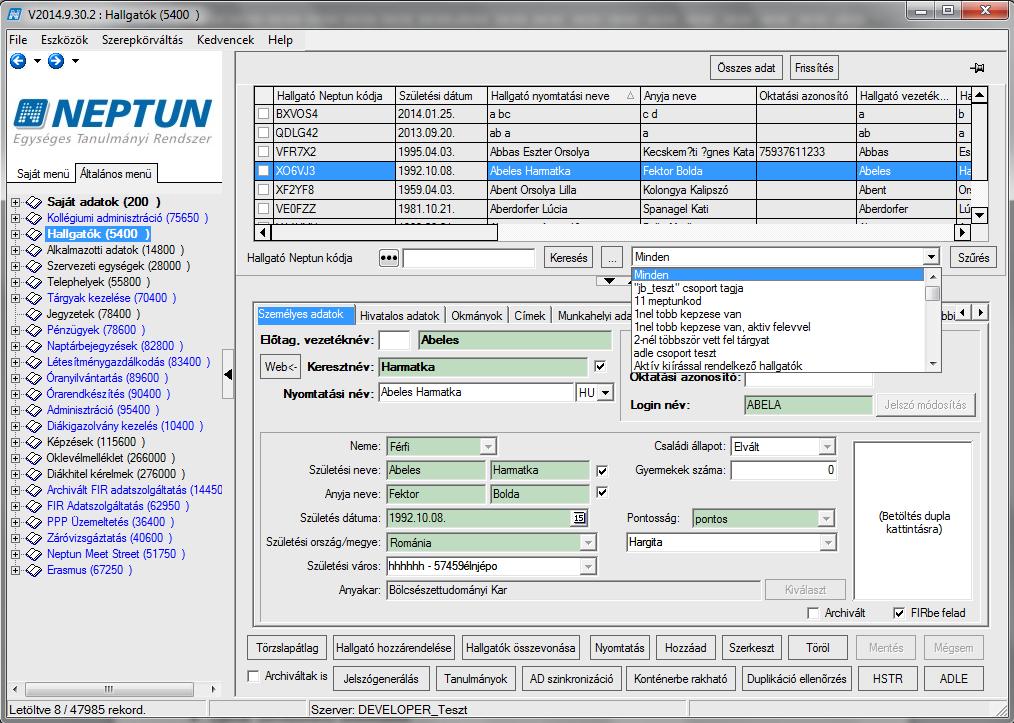Click the Pénzügyek tree book icon
Image resolution: width=1014 pixels, height=723 pixels.
click(34, 330)
